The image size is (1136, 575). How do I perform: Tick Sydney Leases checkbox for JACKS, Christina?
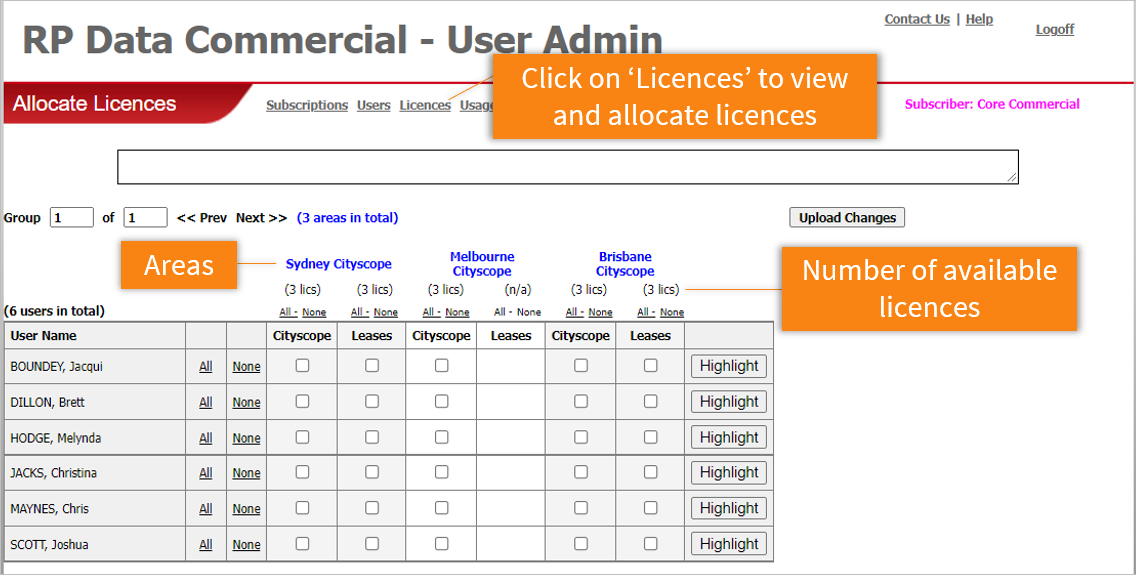coord(372,472)
